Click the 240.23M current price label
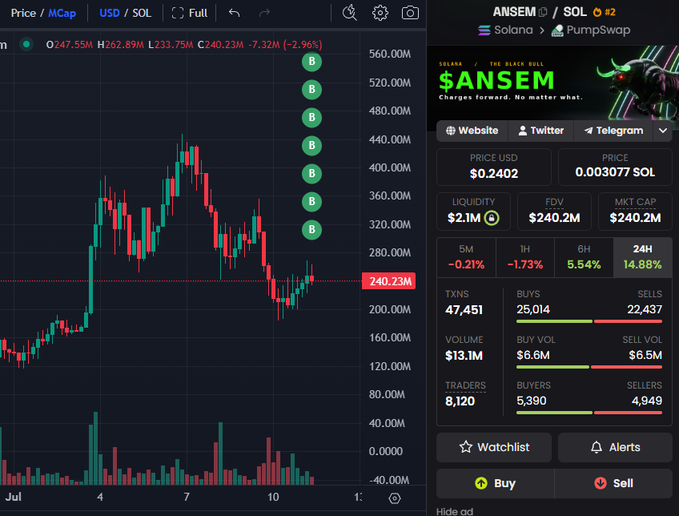The width and height of the screenshot is (679, 516). (x=388, y=281)
